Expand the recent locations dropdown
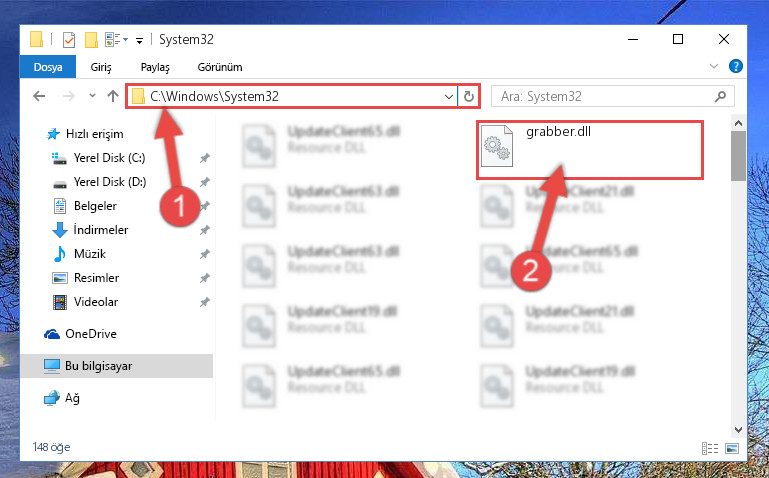The width and height of the screenshot is (769, 478). 92,96
